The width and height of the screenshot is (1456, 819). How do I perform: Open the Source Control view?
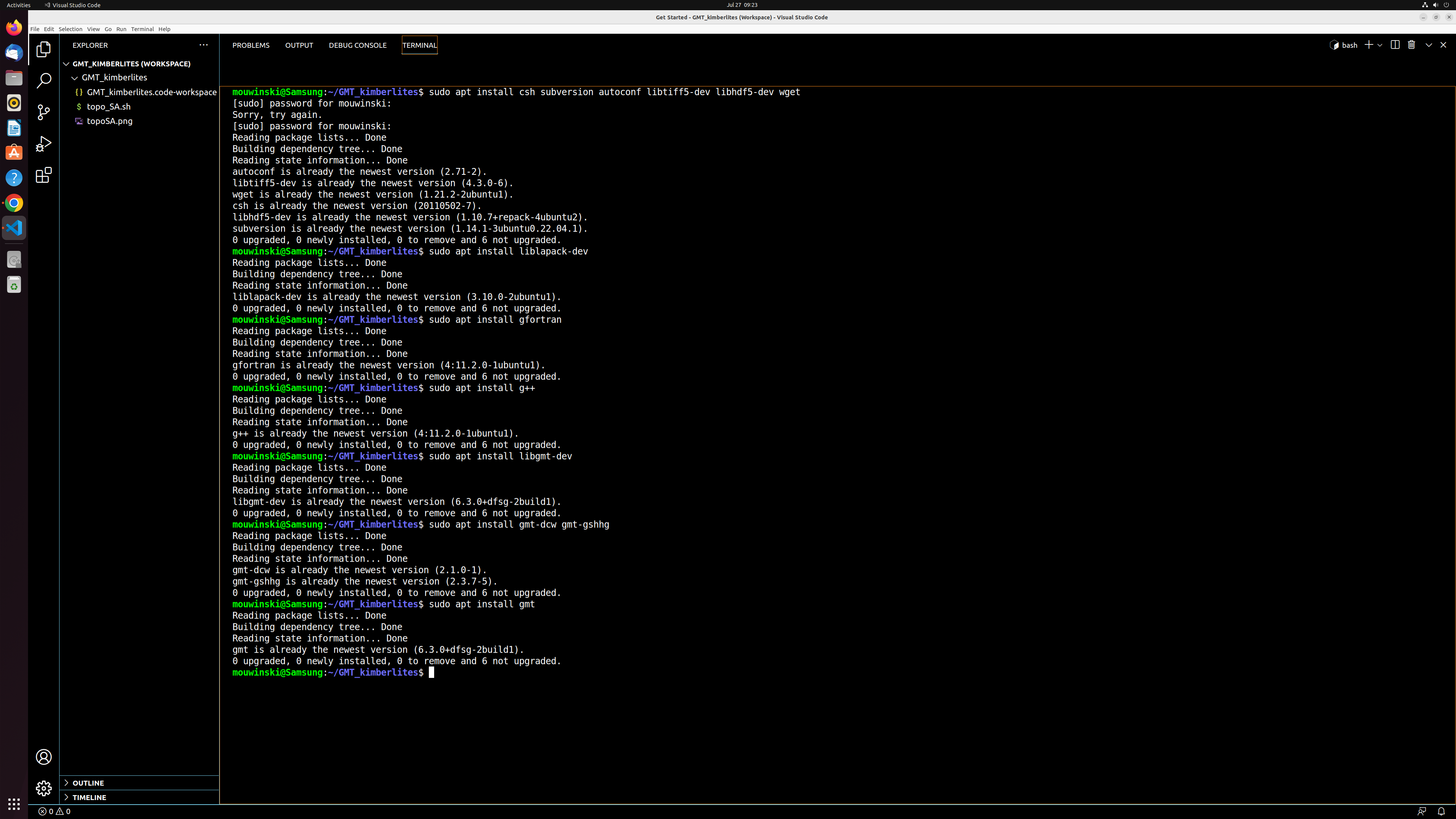pos(44,112)
